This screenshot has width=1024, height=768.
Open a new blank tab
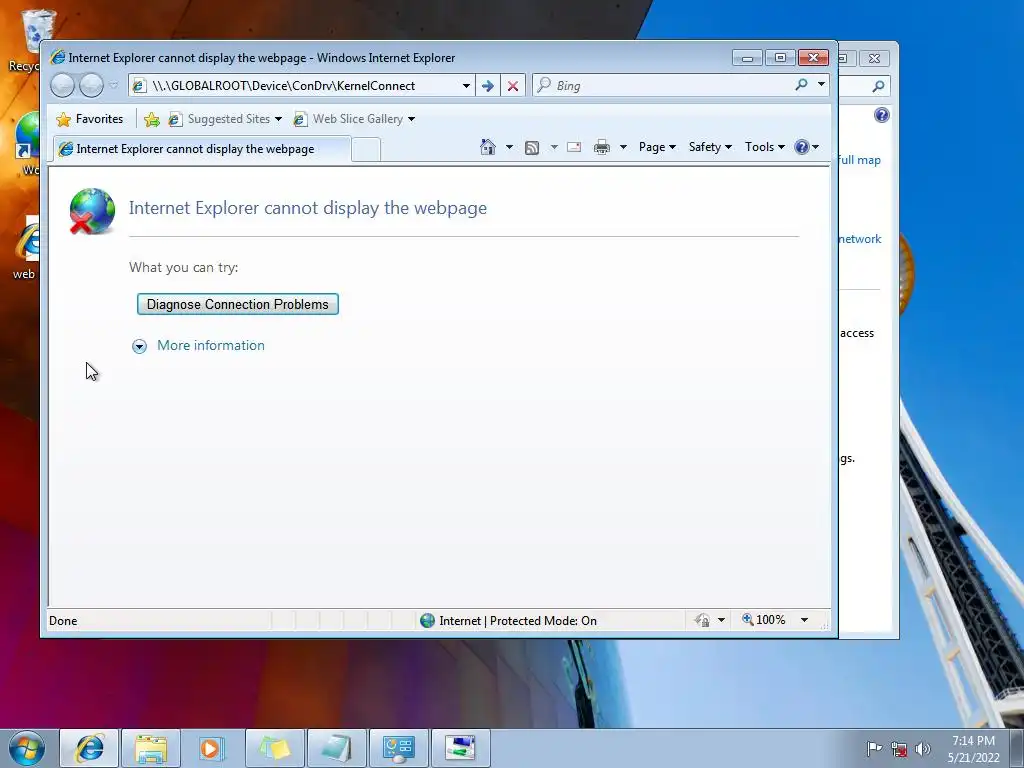pyautogui.click(x=366, y=150)
